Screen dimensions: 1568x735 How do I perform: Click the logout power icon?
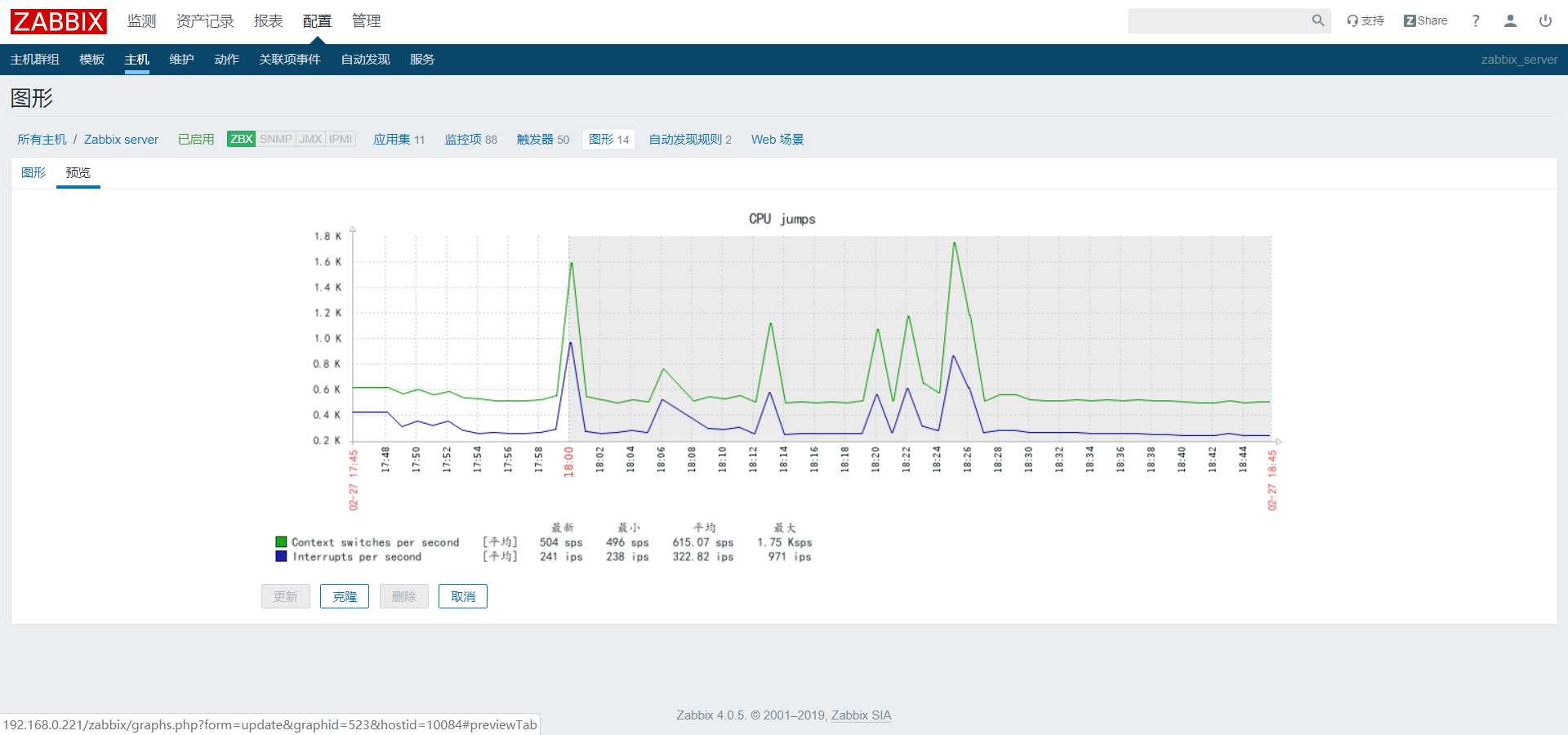pos(1545,20)
